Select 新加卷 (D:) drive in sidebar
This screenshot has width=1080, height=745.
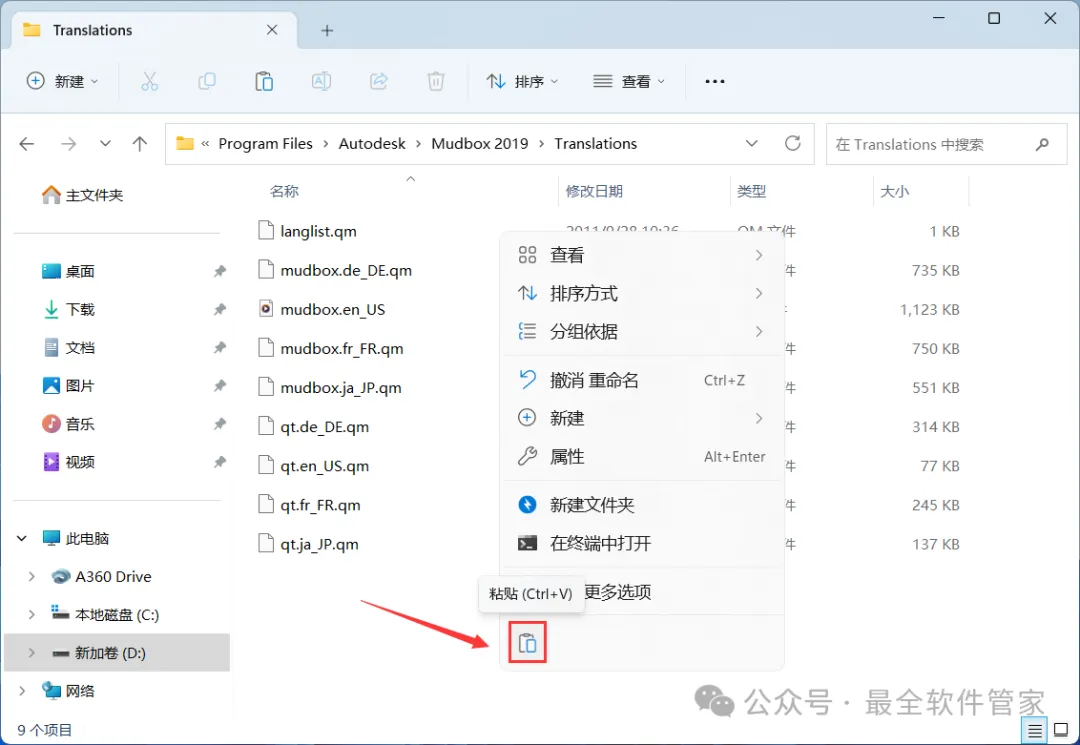(x=117, y=653)
